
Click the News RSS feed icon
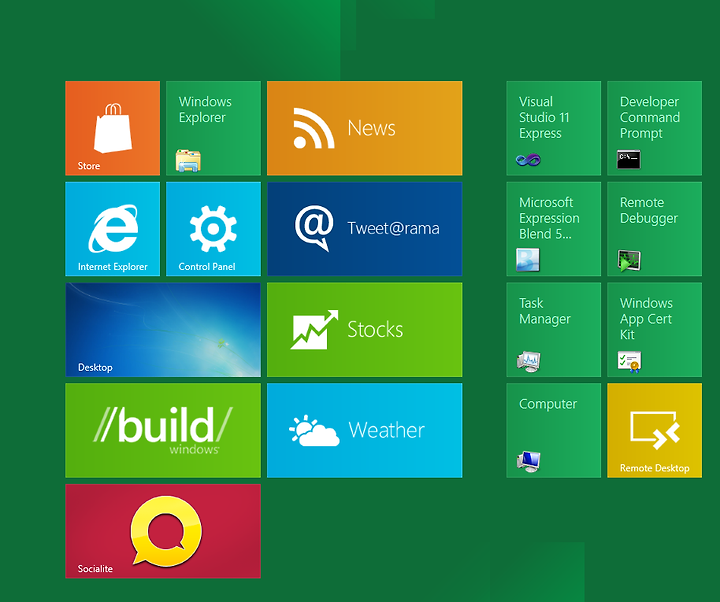click(x=314, y=128)
